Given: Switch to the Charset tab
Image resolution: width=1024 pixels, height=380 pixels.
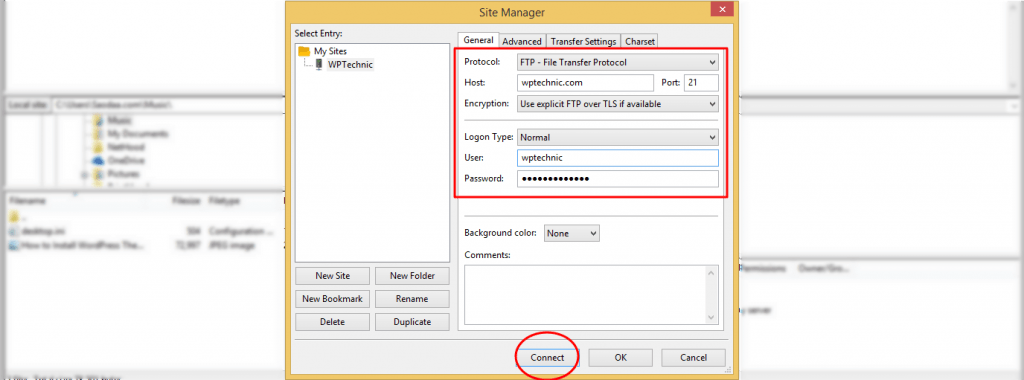Looking at the screenshot, I should coord(639,41).
